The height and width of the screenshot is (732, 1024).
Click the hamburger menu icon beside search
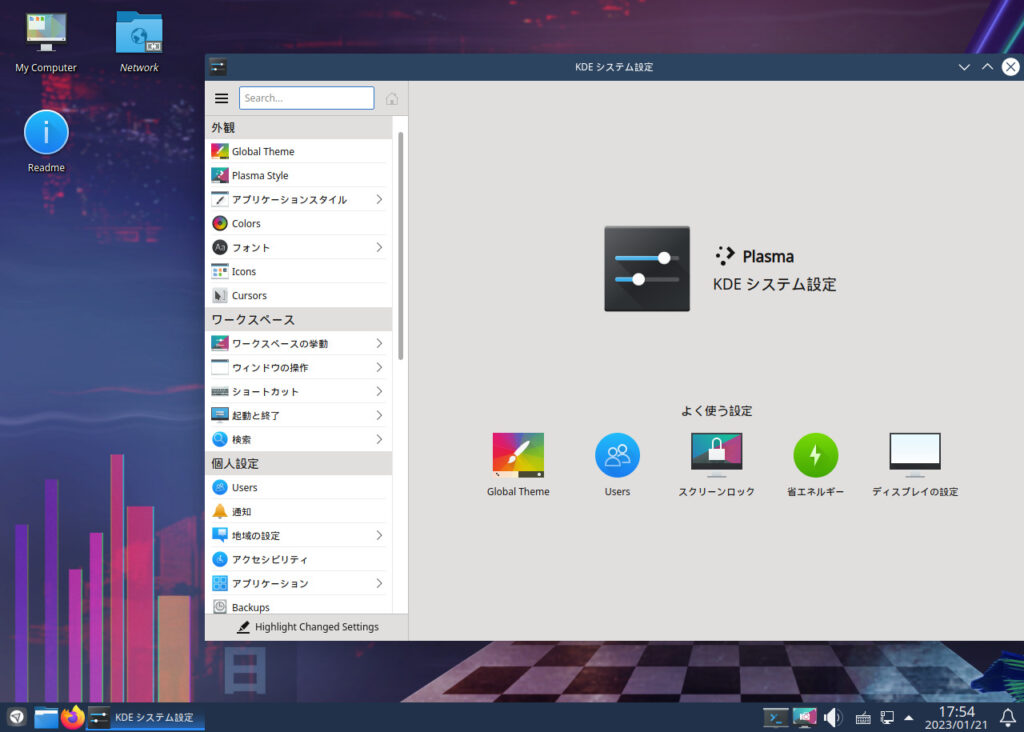tap(222, 98)
